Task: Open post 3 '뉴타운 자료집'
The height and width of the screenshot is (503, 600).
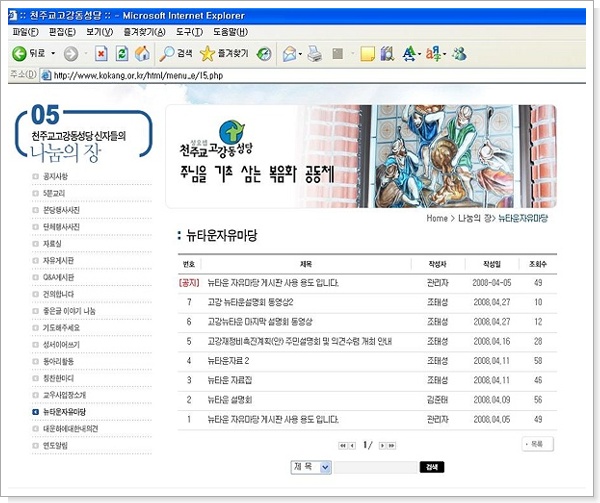Action: [230, 380]
